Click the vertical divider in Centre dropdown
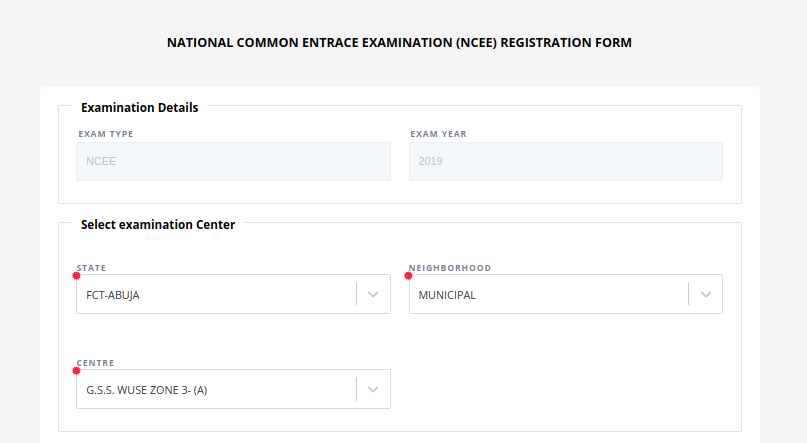Screen dimensions: 807x443 point(356,390)
